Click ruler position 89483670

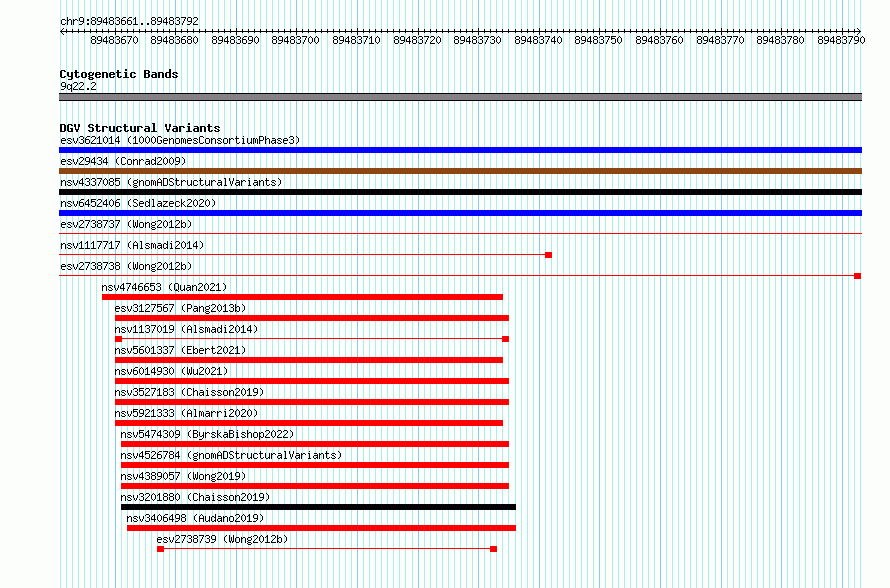click(x=115, y=40)
